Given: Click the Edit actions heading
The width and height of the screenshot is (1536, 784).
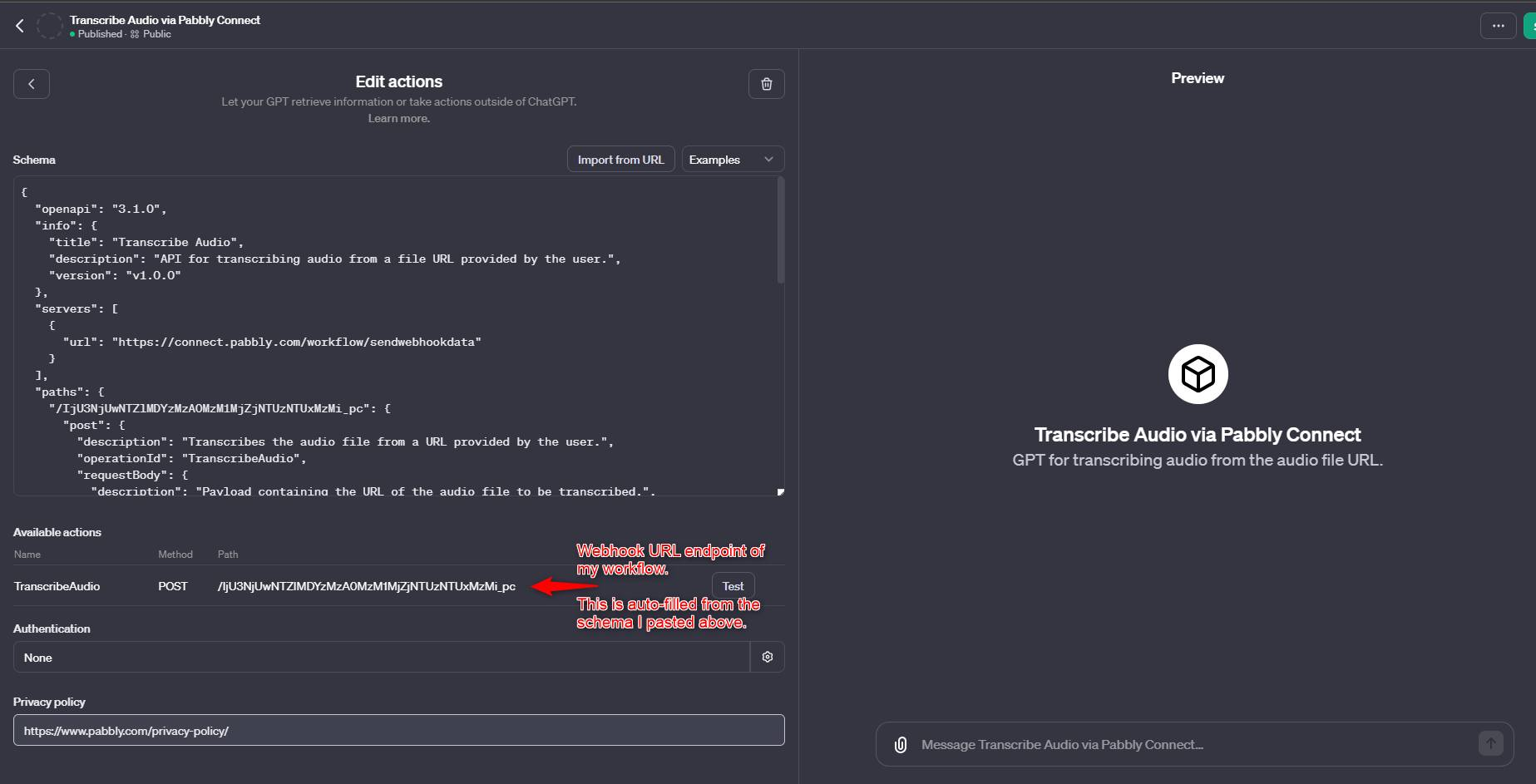Looking at the screenshot, I should click(399, 81).
